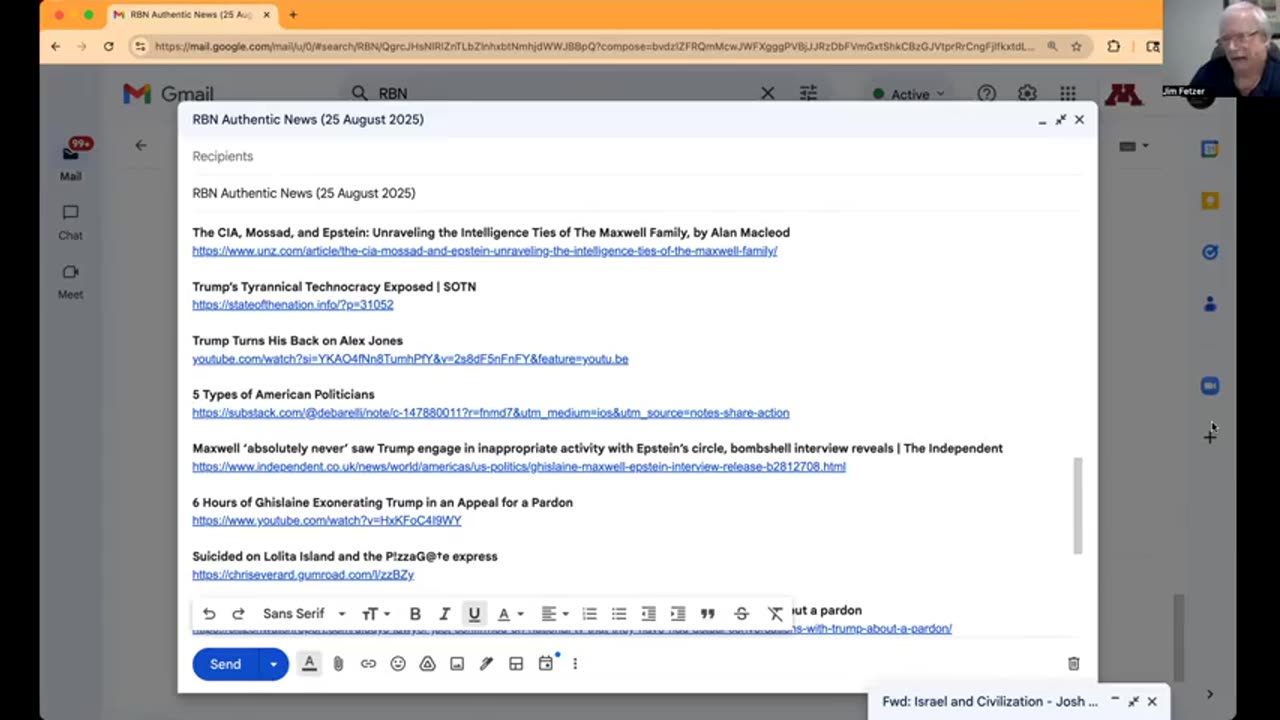
Task: Open the Active status dropdown
Action: click(x=909, y=94)
